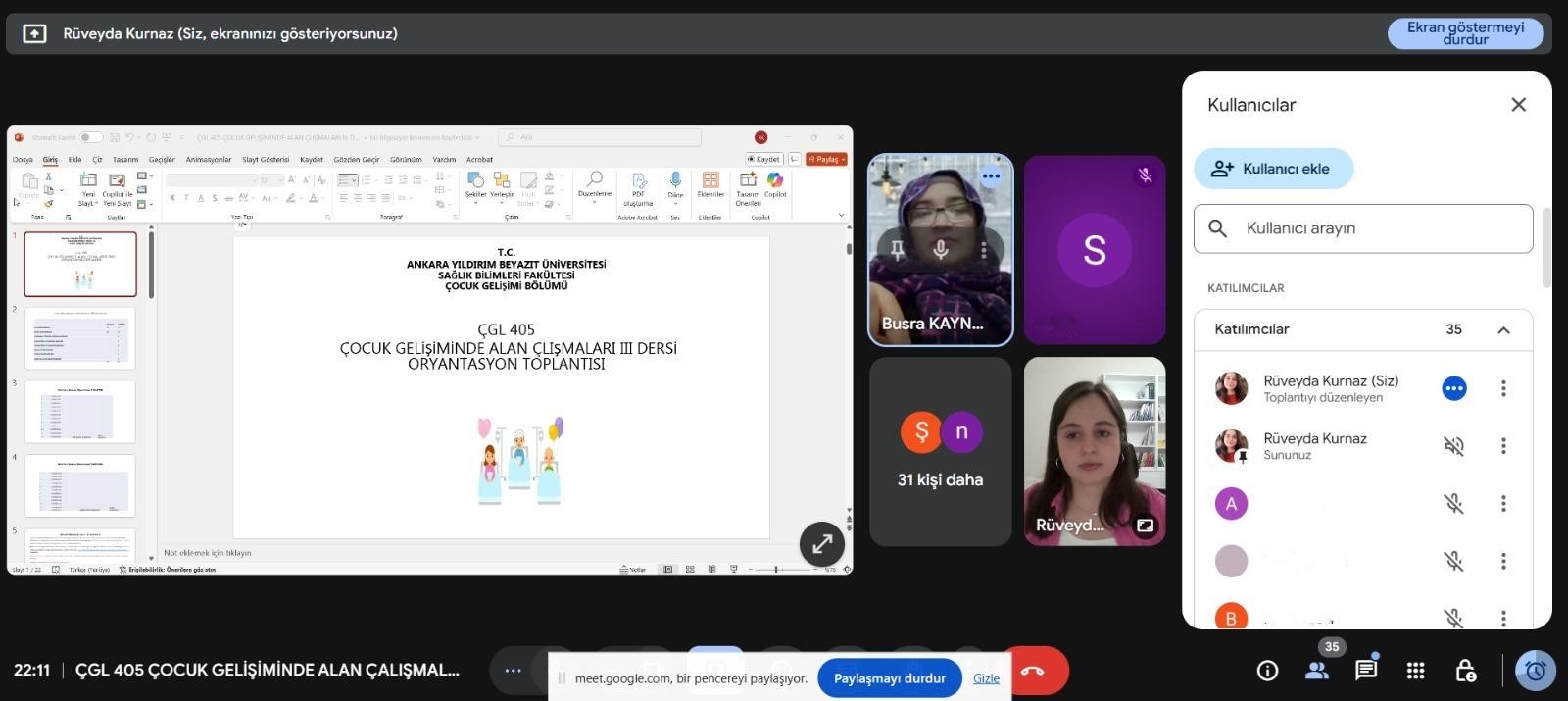
Task: Open the chat panel icon
Action: (x=1366, y=671)
